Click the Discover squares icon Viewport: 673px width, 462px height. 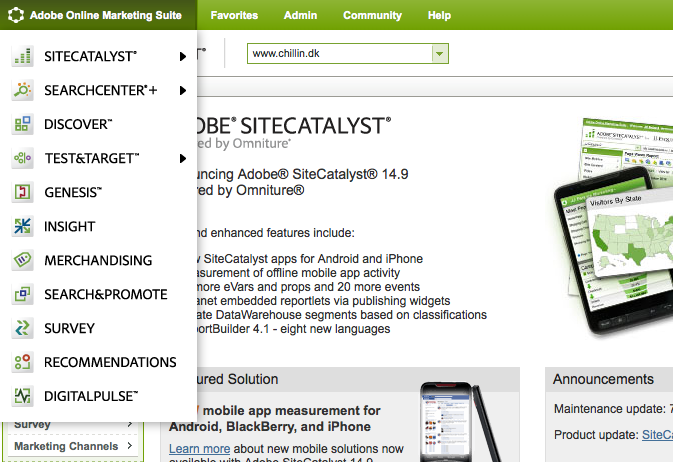22,124
